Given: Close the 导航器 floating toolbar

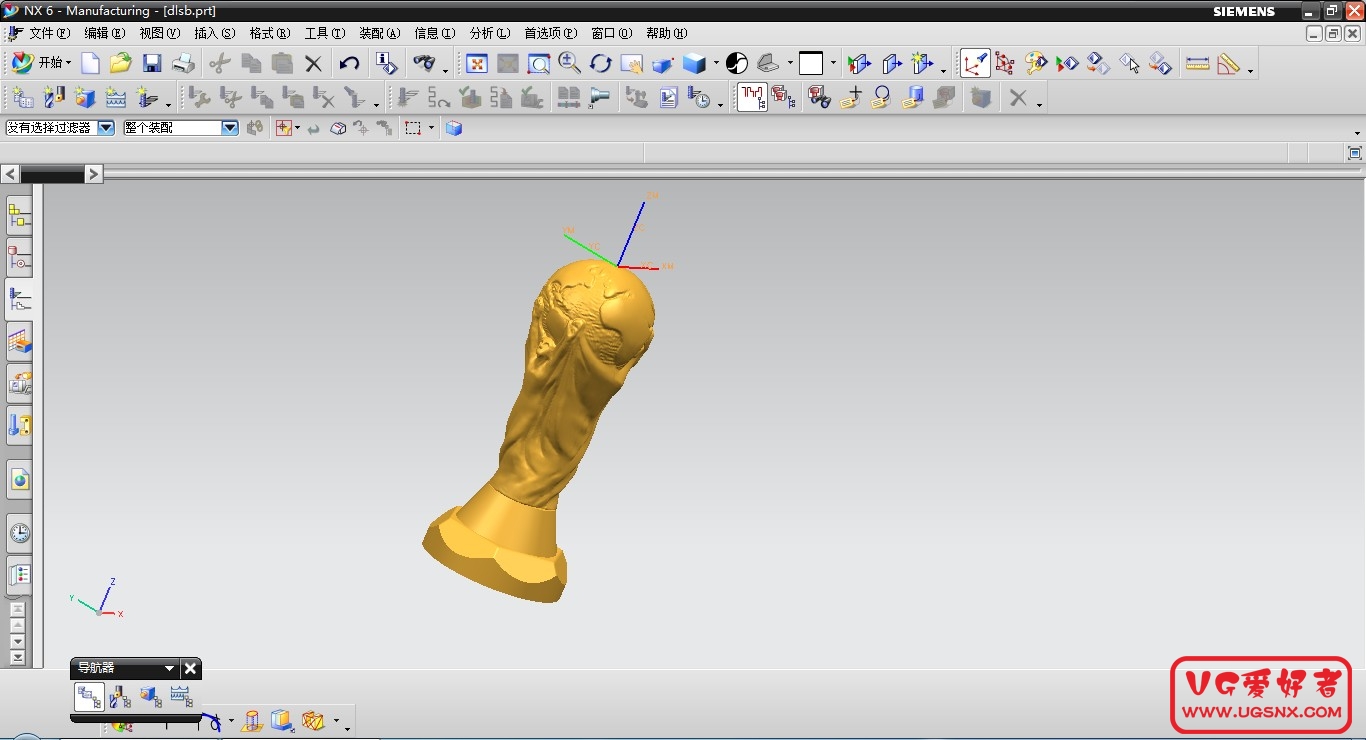Looking at the screenshot, I should pyautogui.click(x=190, y=668).
